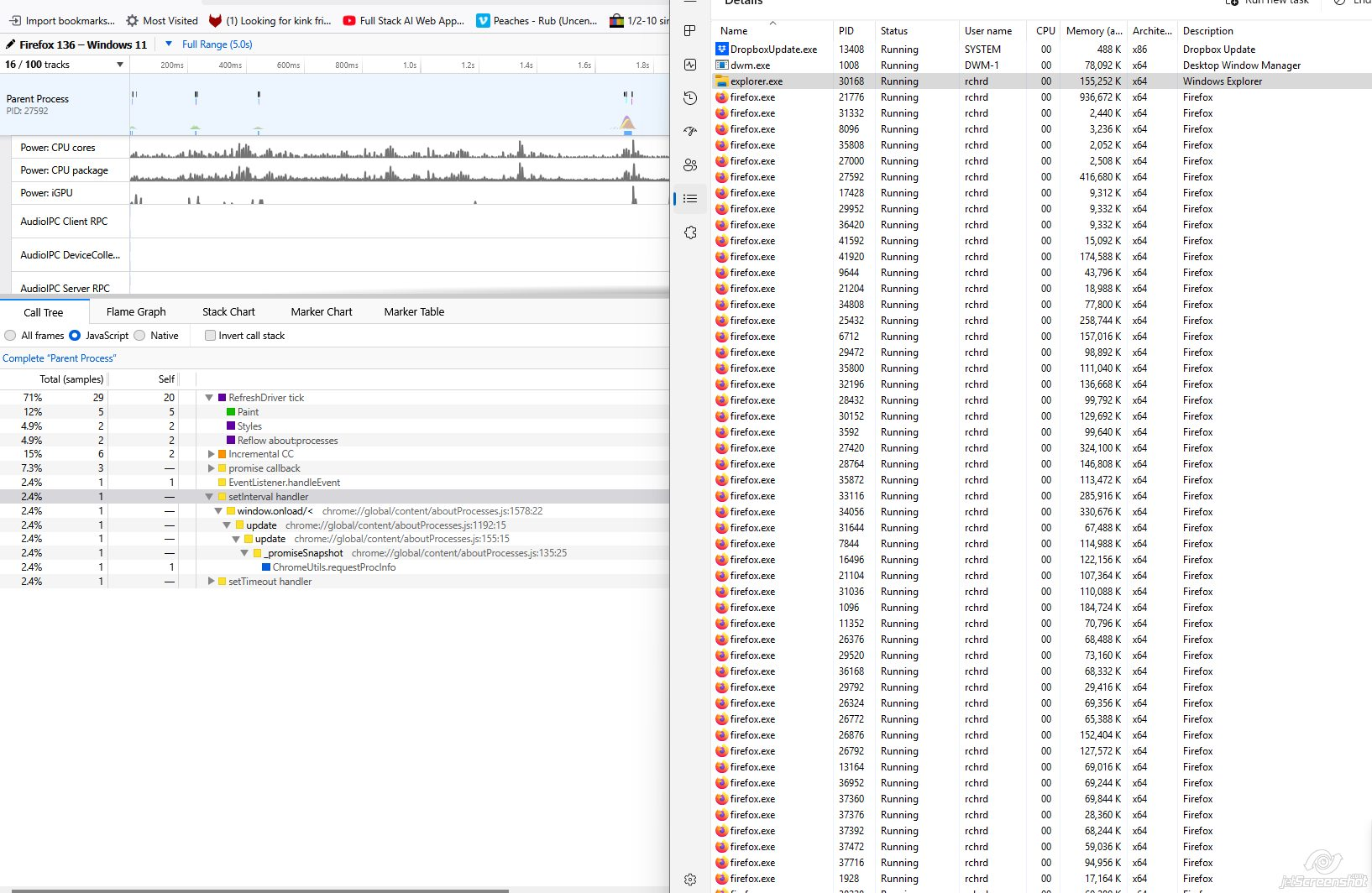Click the Full Range (5.0s) breadcrumb
Viewport: 1372px width, 893px height.
coord(217,44)
